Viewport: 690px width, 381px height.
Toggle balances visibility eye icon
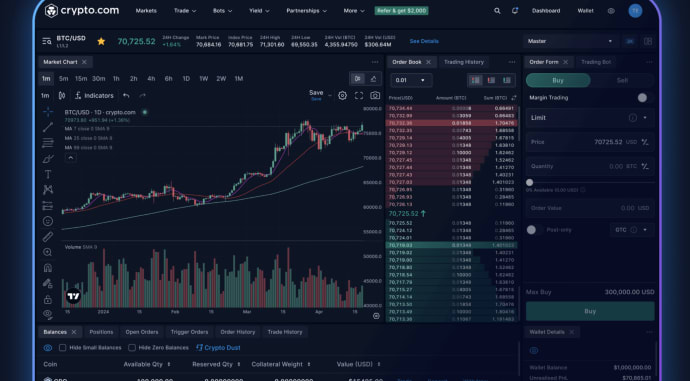coord(48,348)
